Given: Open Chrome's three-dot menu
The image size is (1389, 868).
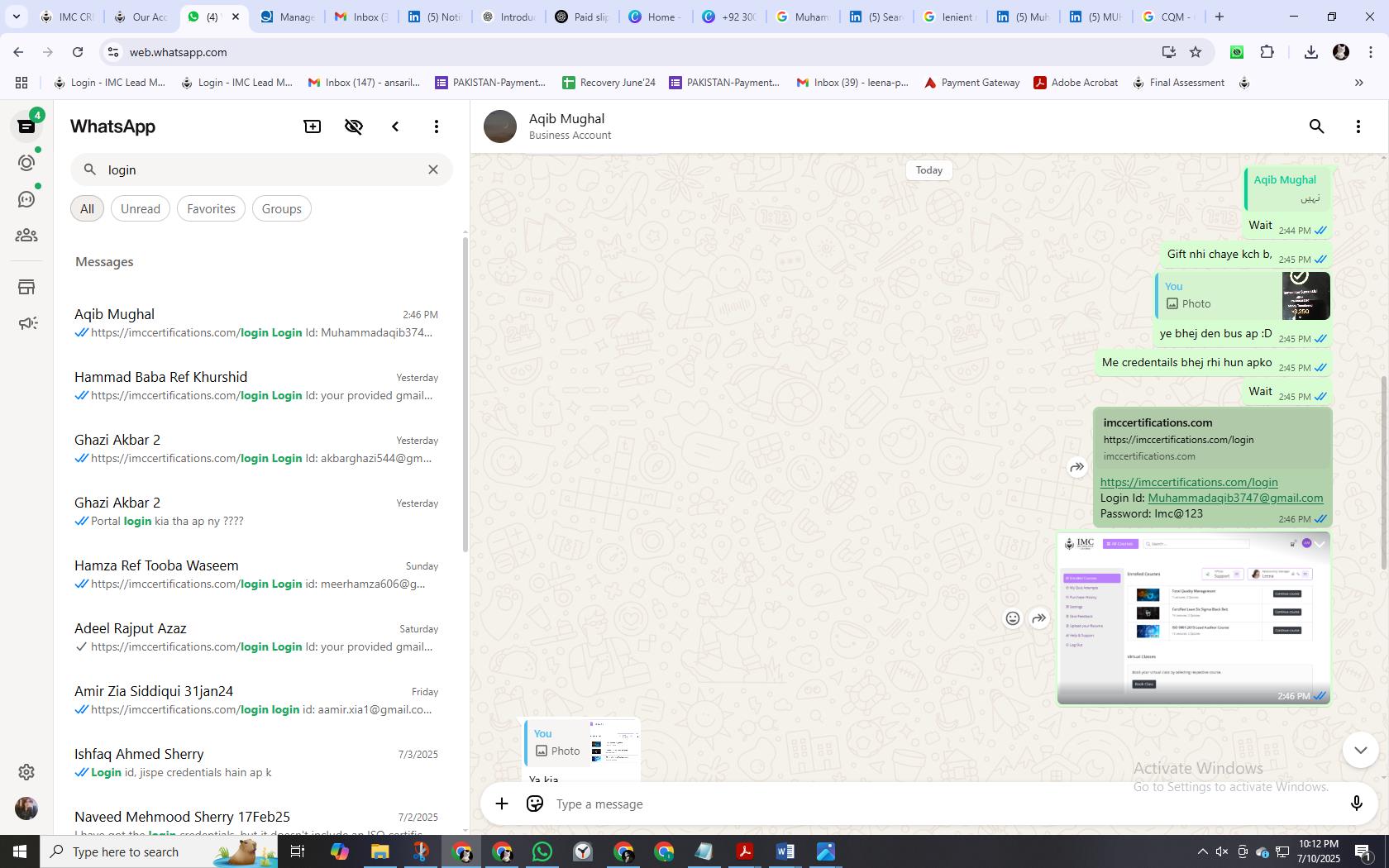Looking at the screenshot, I should (x=1370, y=52).
